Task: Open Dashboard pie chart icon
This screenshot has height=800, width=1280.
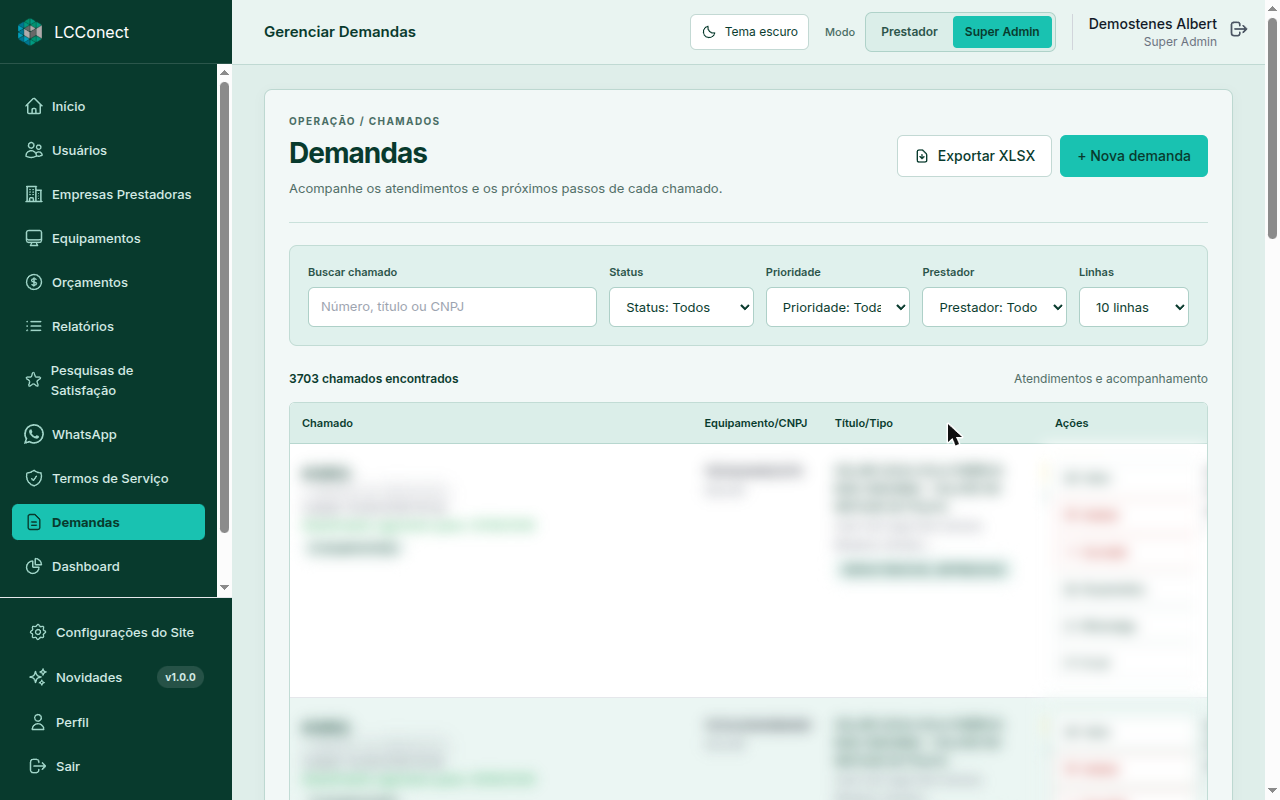Action: click(34, 566)
